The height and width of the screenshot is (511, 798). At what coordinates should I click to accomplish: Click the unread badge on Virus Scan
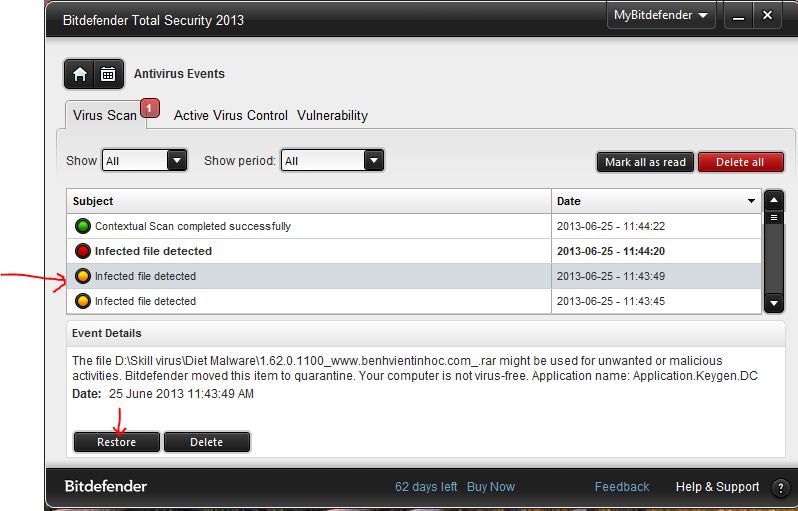[x=150, y=108]
